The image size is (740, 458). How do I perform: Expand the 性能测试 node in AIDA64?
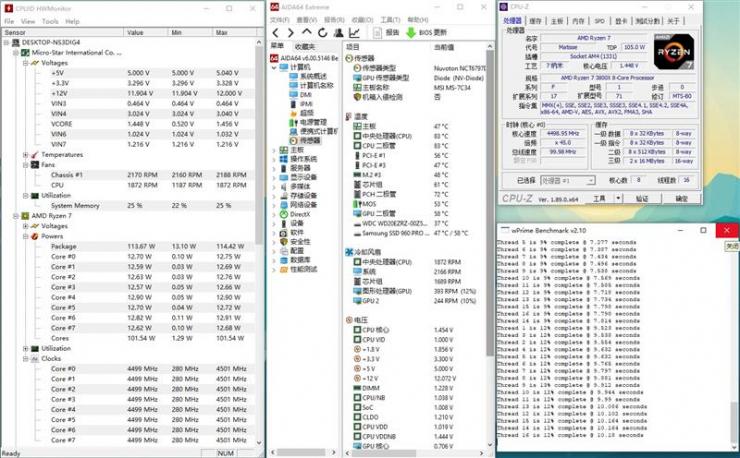click(274, 270)
